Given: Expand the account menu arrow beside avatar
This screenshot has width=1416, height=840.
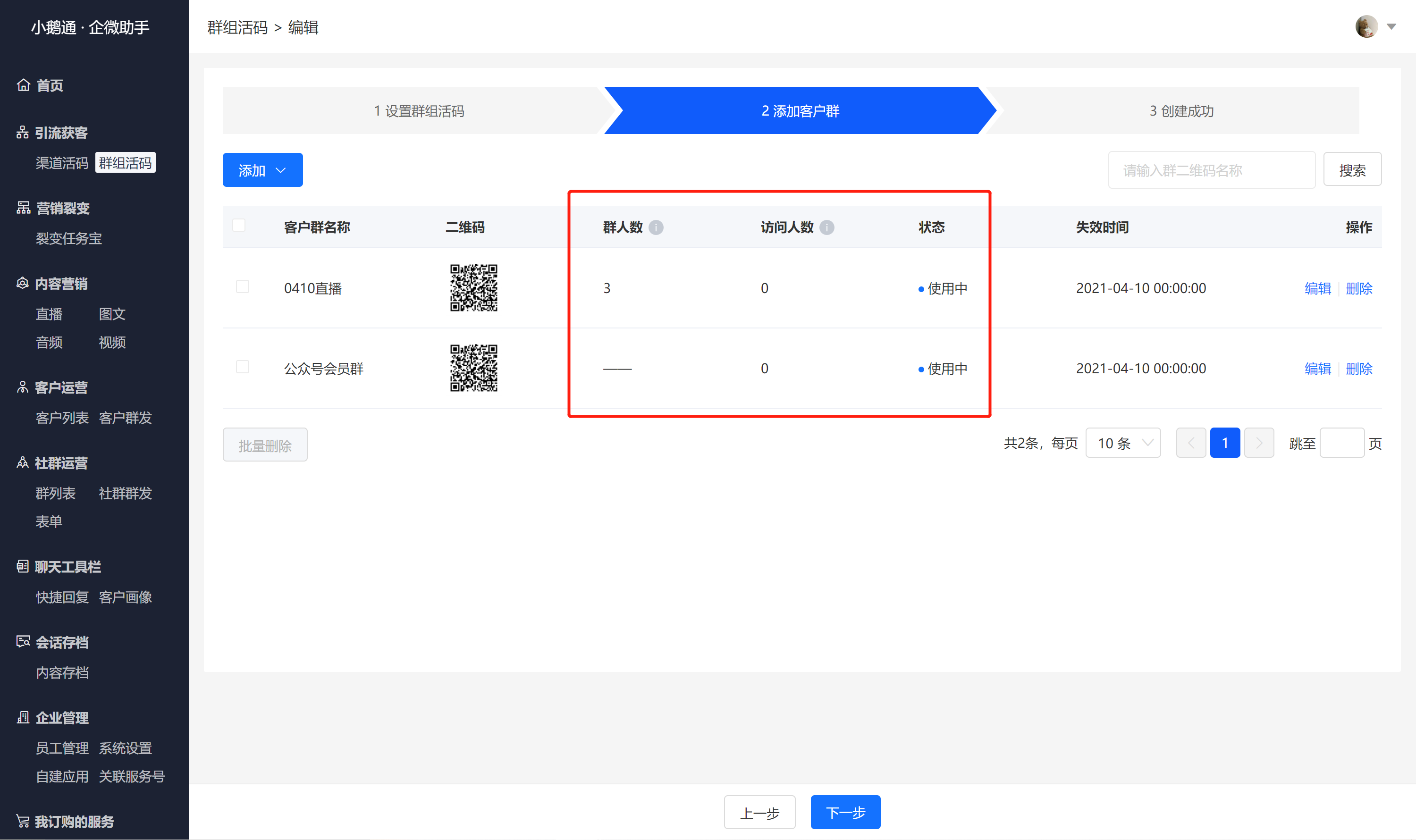Looking at the screenshot, I should [x=1391, y=26].
